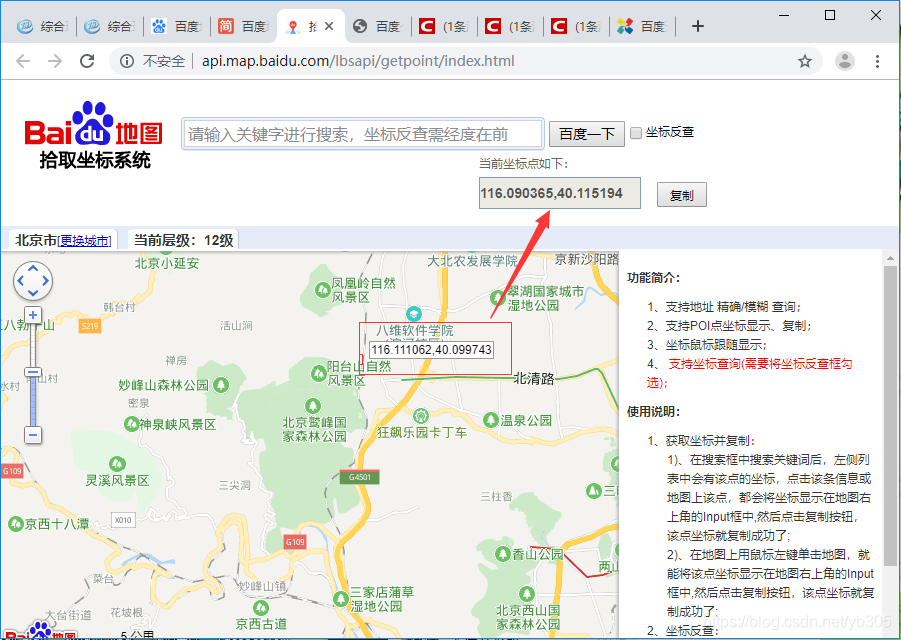Screen dimensions: 901x640
Task: Reload the page with the refresh icon
Action: click(87, 61)
